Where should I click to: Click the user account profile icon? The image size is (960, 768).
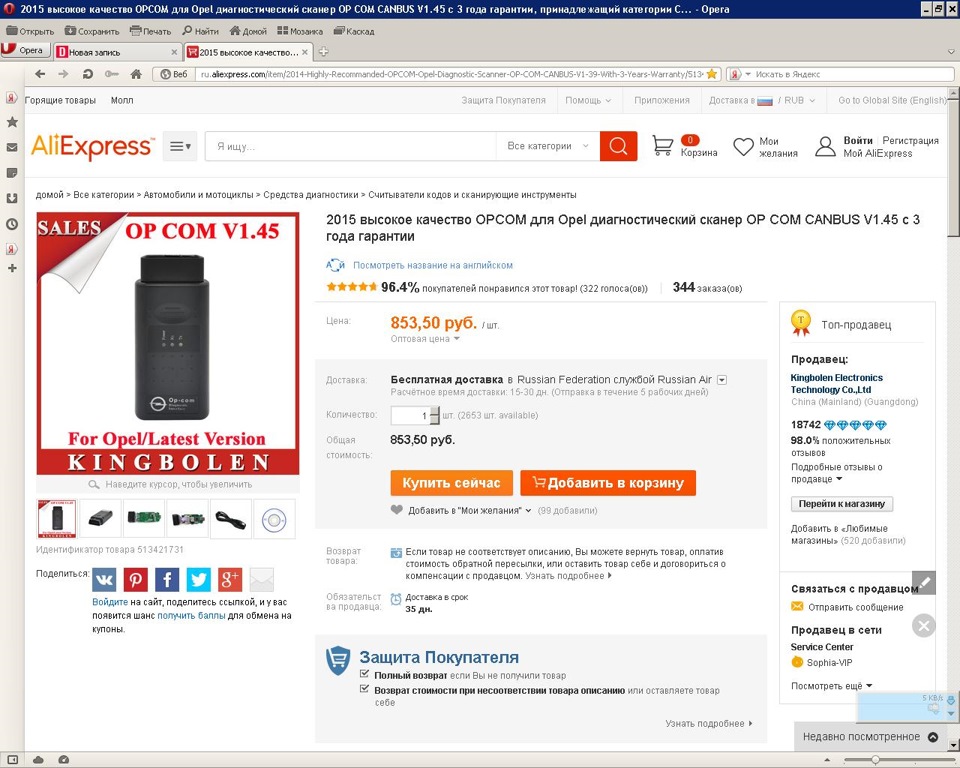825,146
